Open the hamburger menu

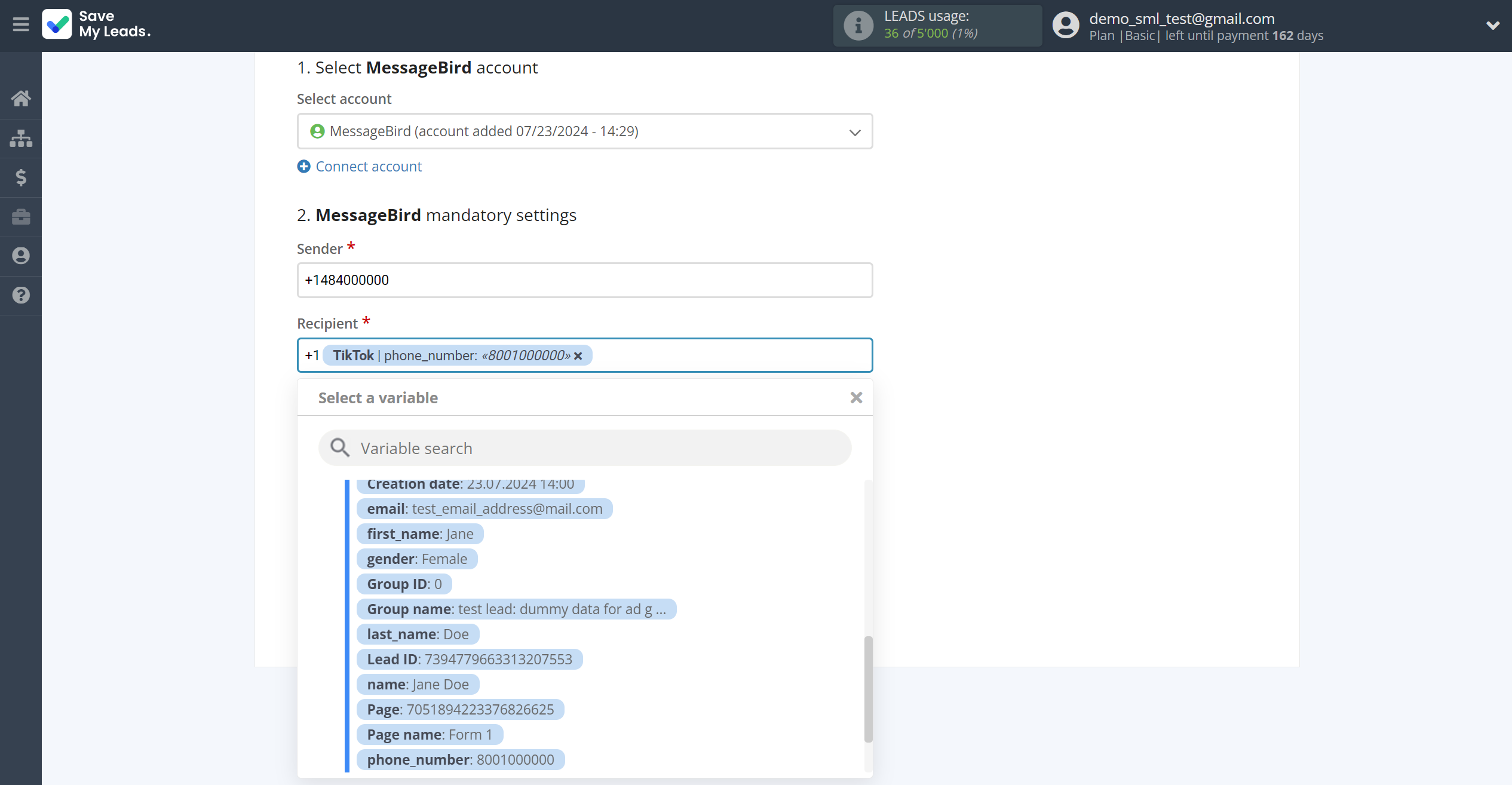click(x=21, y=24)
